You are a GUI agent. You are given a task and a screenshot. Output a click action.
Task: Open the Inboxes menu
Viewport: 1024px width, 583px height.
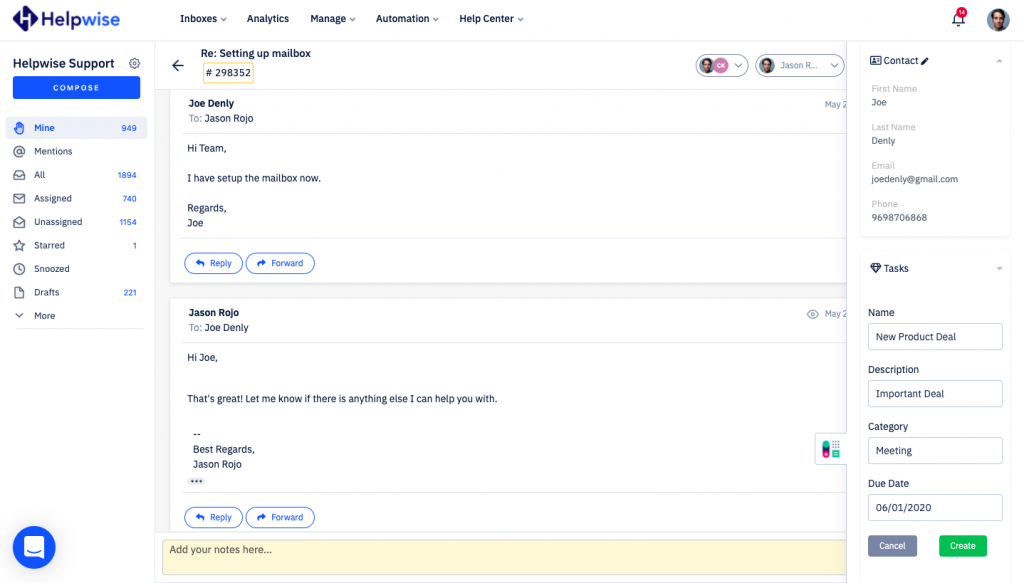pyautogui.click(x=202, y=19)
